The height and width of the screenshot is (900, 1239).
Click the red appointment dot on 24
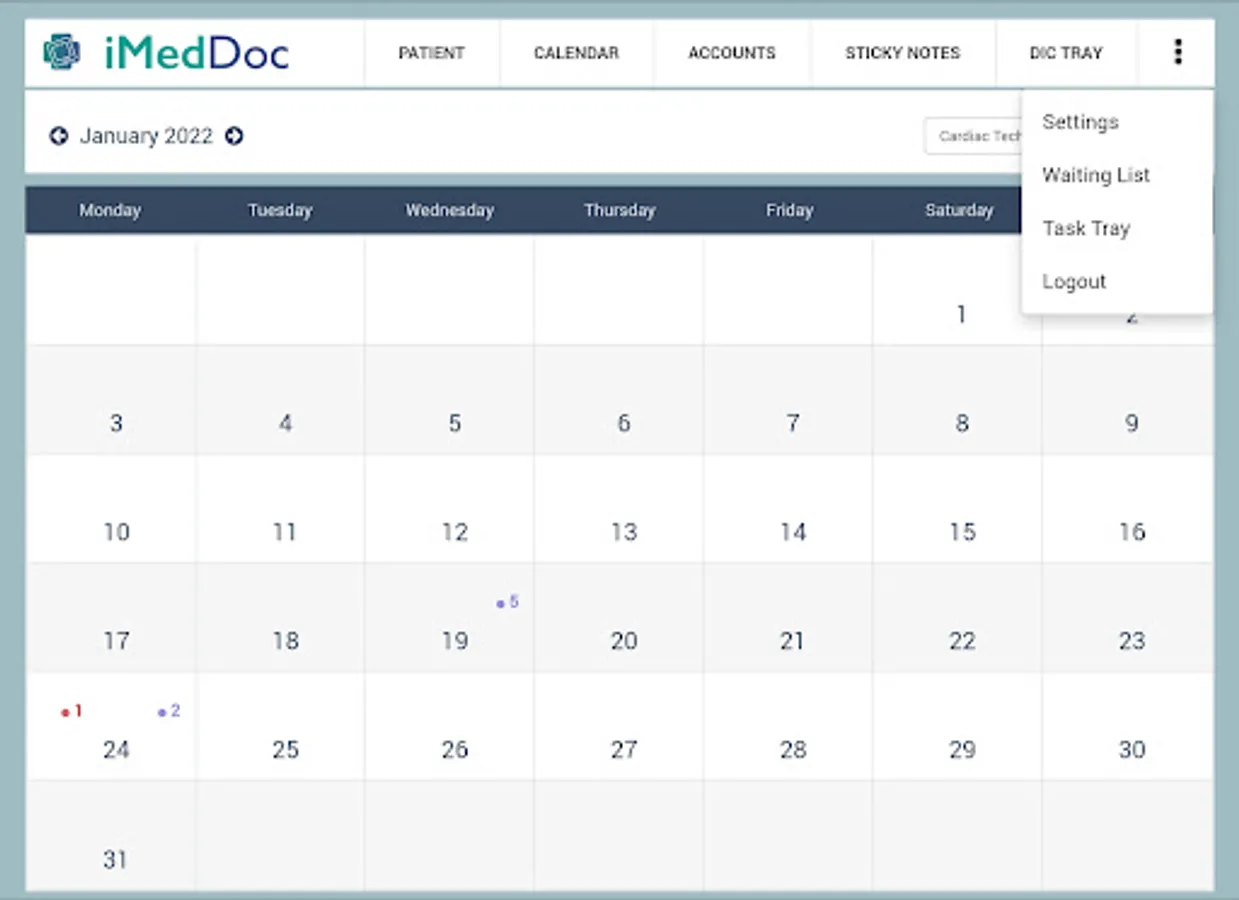pyautogui.click(x=65, y=713)
